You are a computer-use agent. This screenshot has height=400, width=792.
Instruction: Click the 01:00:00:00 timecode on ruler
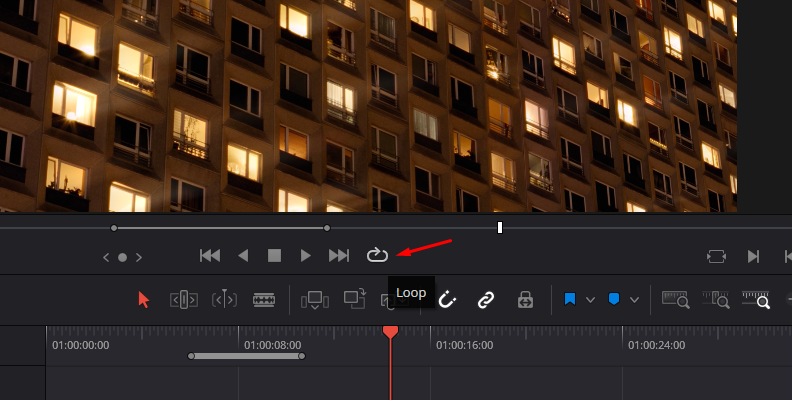pos(81,345)
